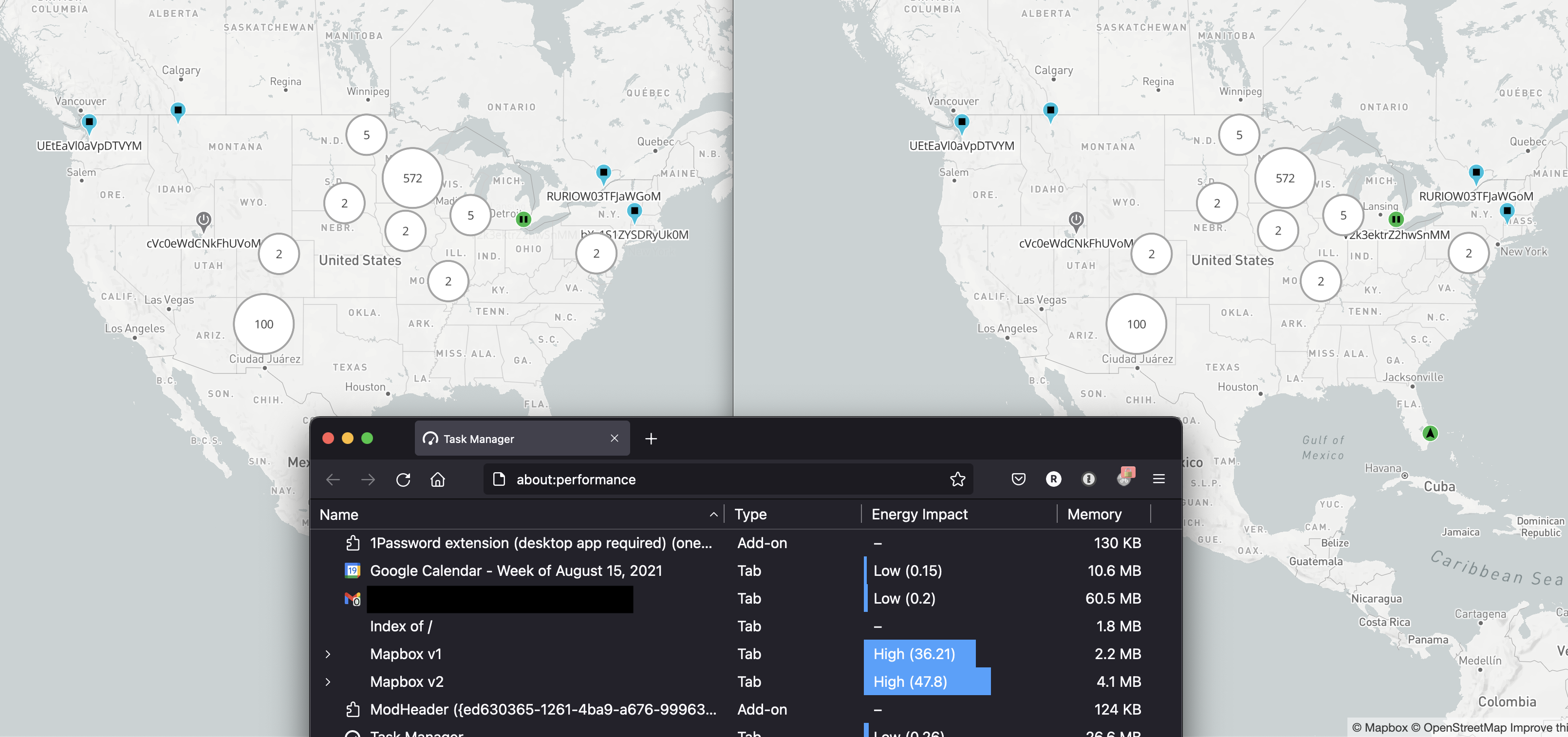Screen dimensions: 1568x737
Task: Select the RURIOW03TFJaWGoM pin on left map
Action: [x=603, y=174]
